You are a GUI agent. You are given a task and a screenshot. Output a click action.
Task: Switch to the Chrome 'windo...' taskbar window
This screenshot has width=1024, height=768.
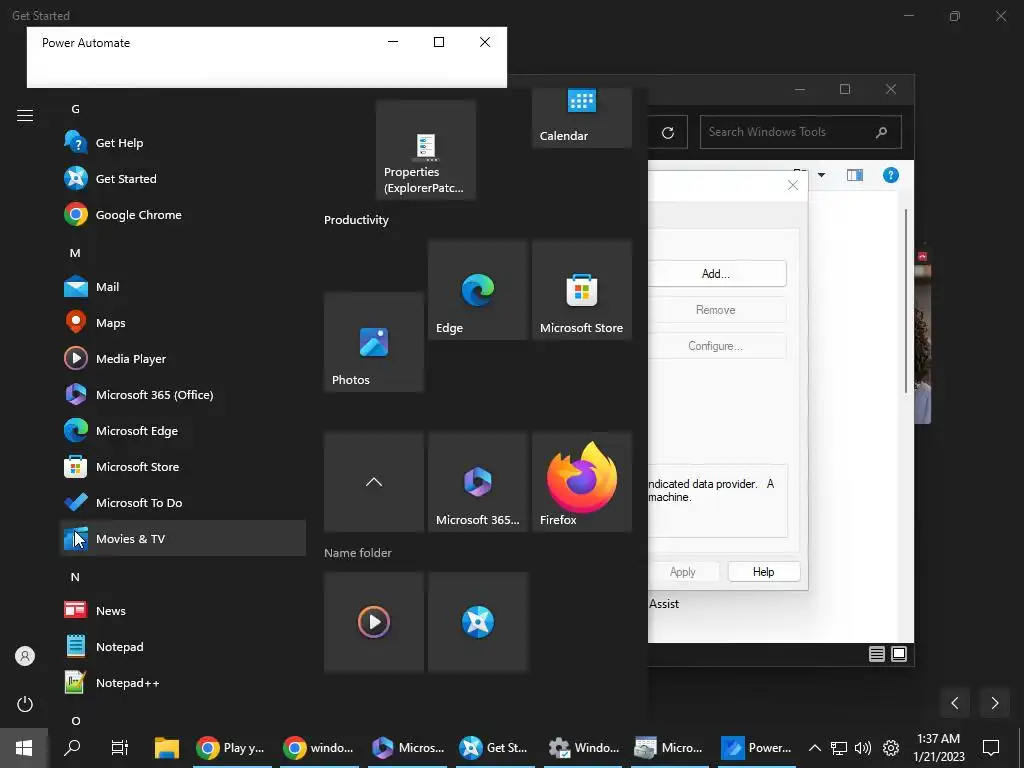tap(319, 748)
